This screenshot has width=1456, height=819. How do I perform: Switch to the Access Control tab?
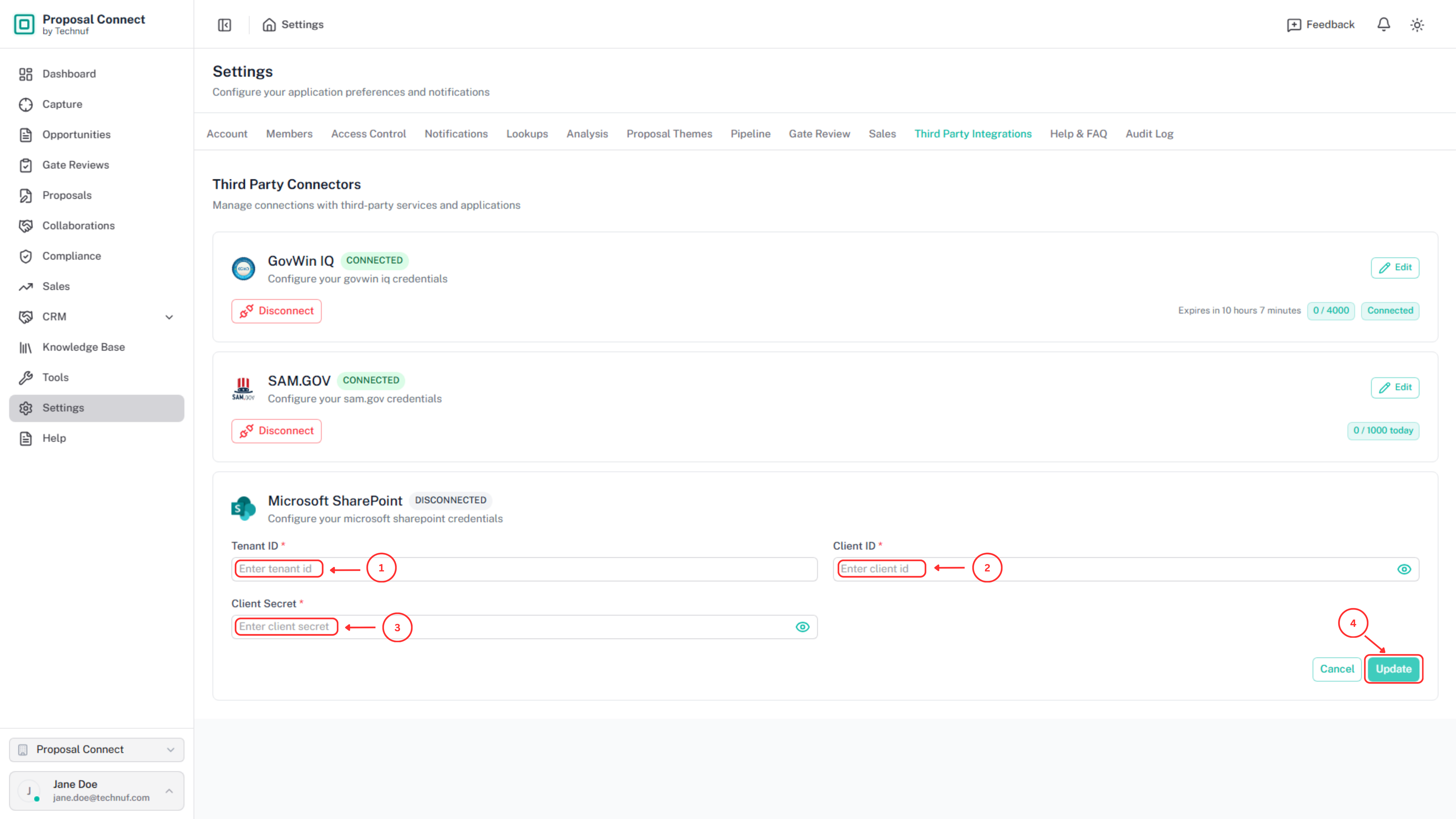click(368, 134)
